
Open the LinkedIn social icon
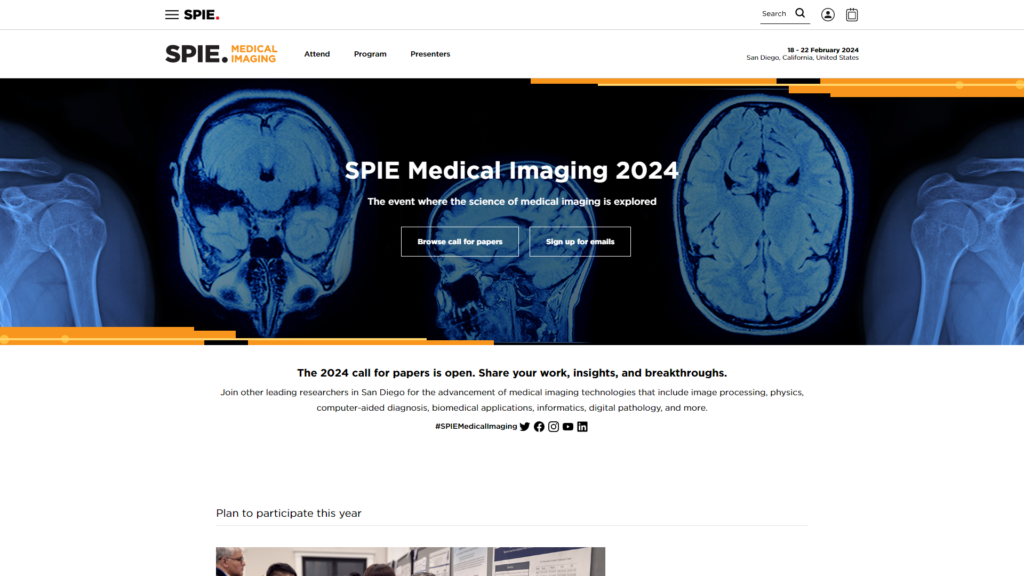click(x=582, y=426)
